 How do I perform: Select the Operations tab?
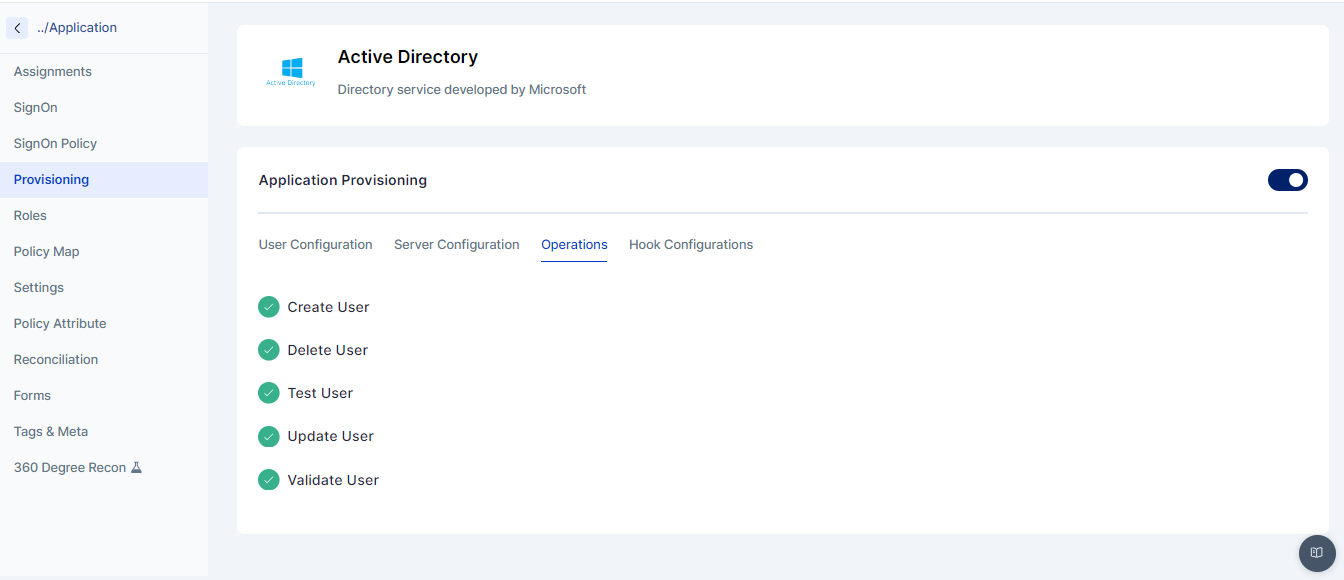(574, 245)
